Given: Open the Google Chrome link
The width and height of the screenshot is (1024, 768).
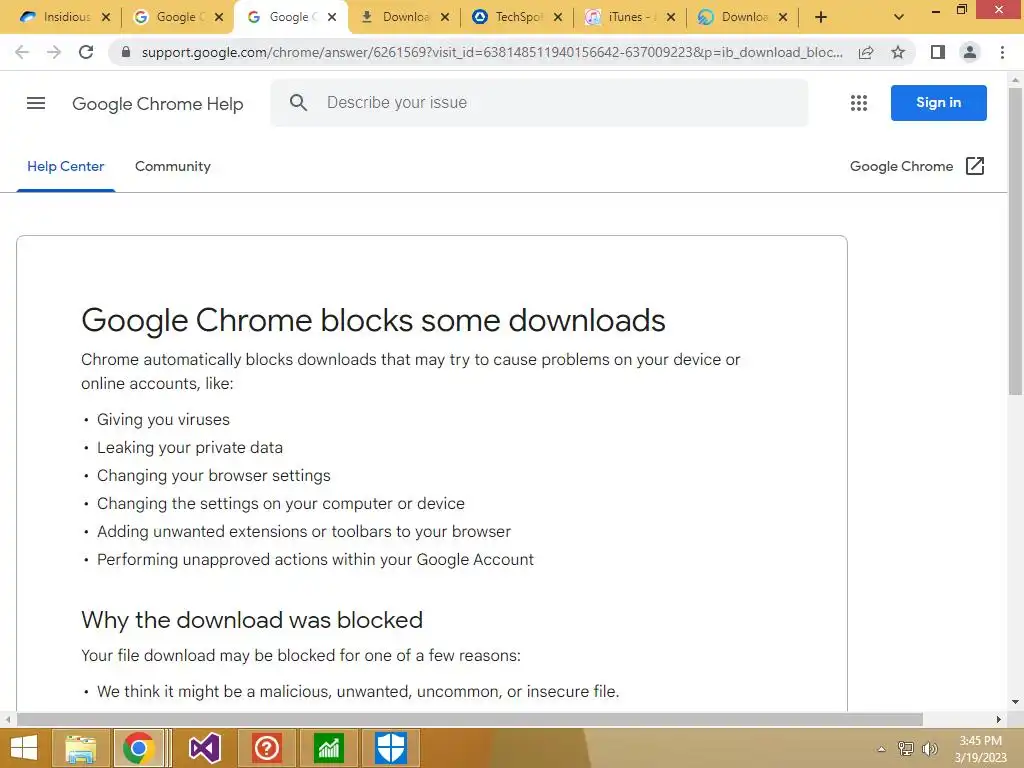Looking at the screenshot, I should [x=901, y=167].
